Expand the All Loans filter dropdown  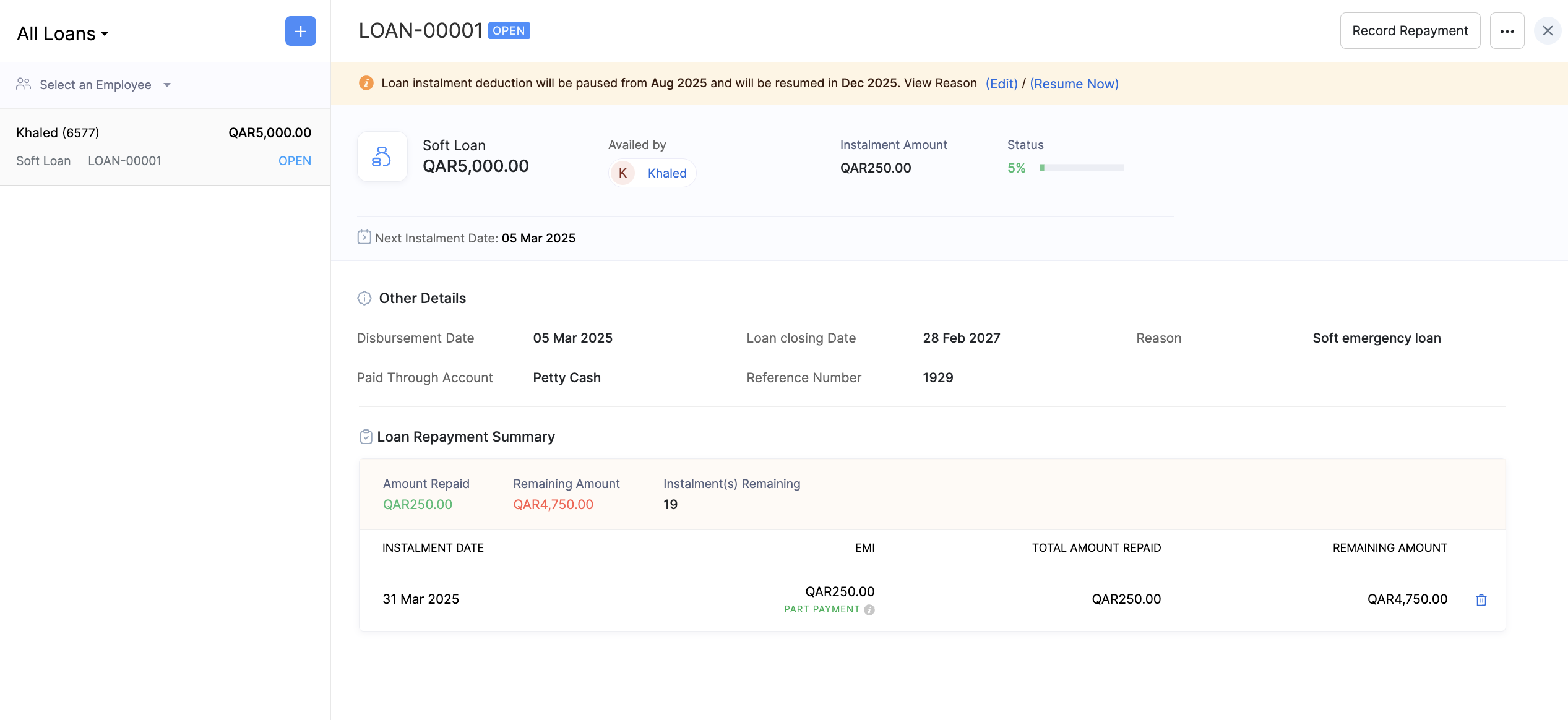tap(62, 34)
